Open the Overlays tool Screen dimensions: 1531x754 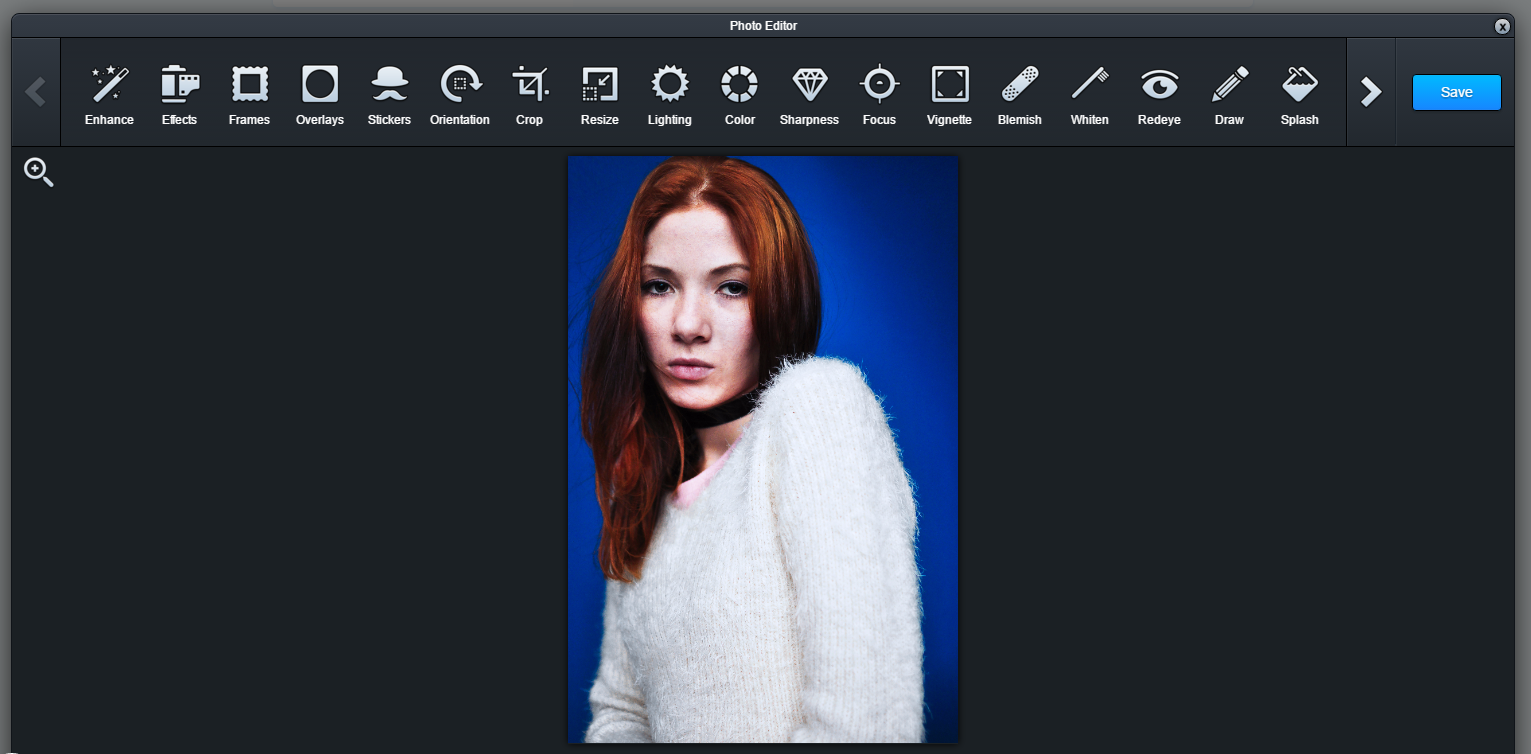(320, 94)
